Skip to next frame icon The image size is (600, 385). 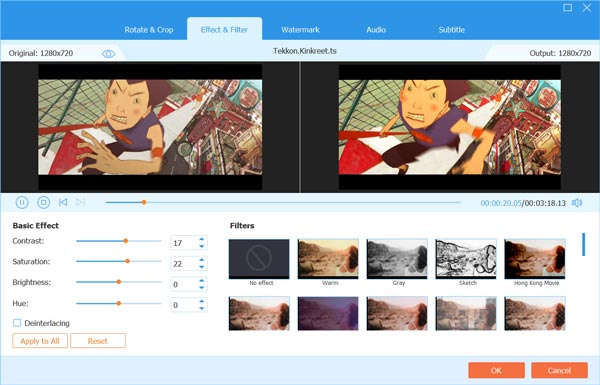click(80, 202)
